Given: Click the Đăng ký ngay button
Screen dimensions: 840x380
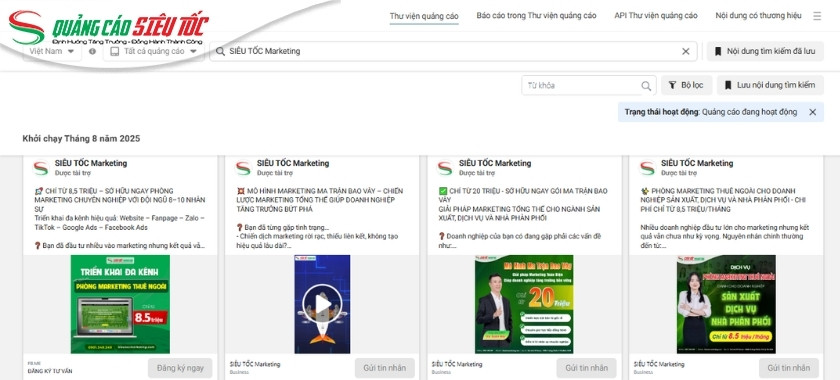Looking at the screenshot, I should (180, 368).
